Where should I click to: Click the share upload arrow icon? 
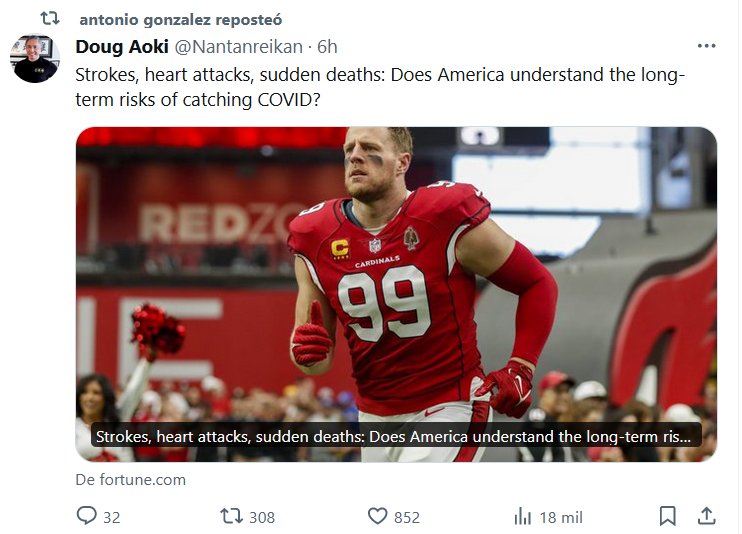[x=706, y=516]
